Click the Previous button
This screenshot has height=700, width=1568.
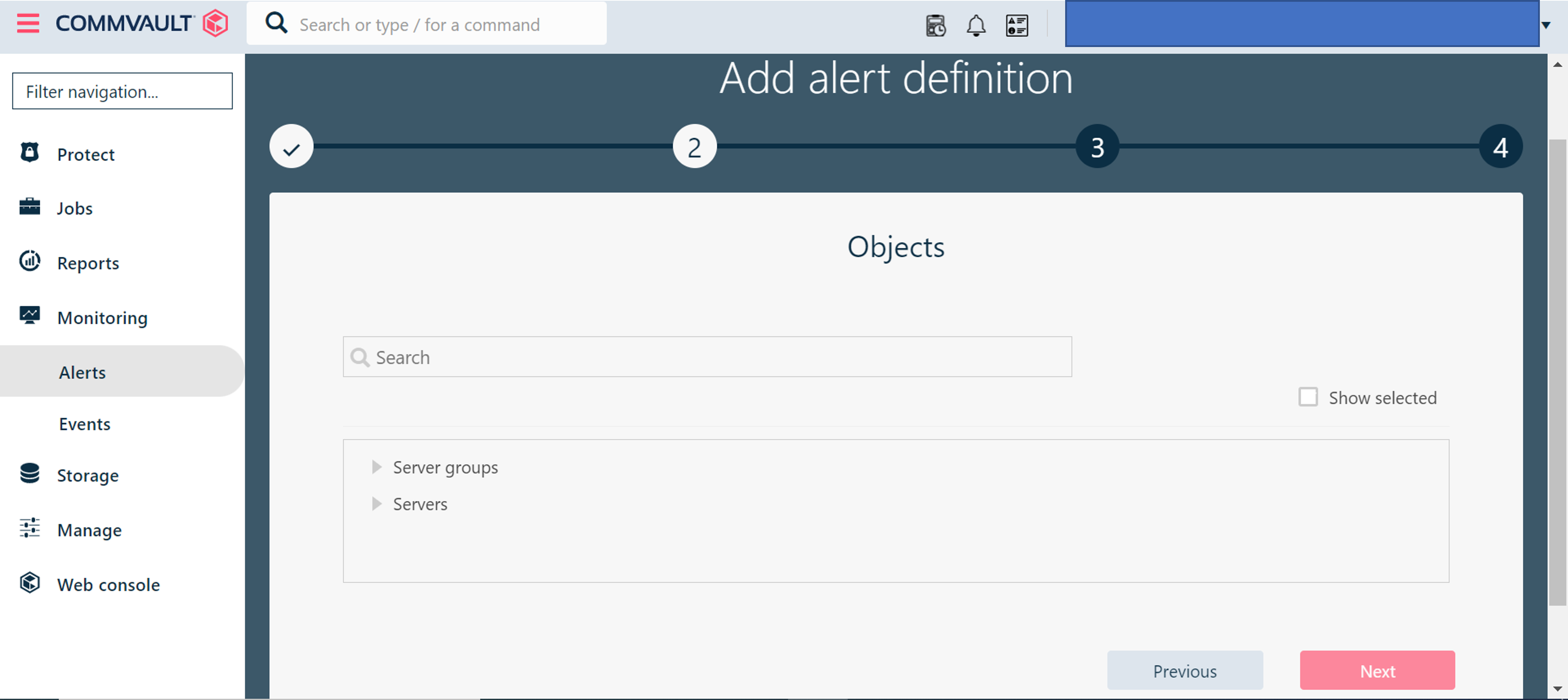(1185, 671)
